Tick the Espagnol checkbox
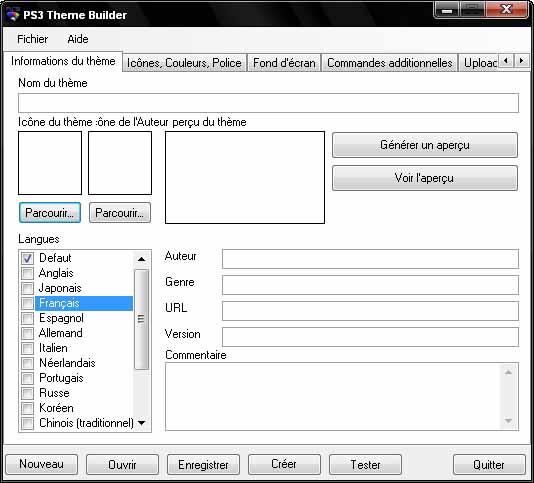Screen dimensions: 534x483 [28, 318]
